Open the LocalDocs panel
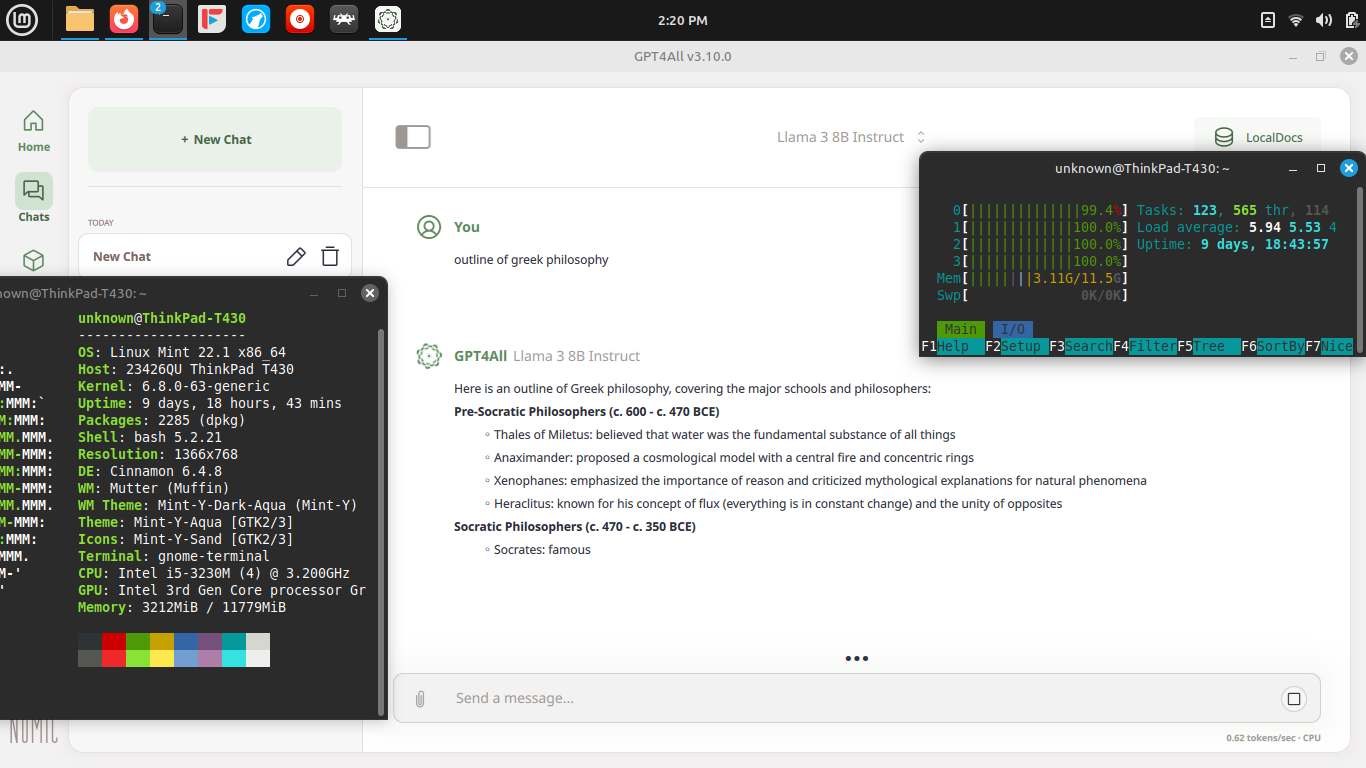 click(x=1257, y=137)
